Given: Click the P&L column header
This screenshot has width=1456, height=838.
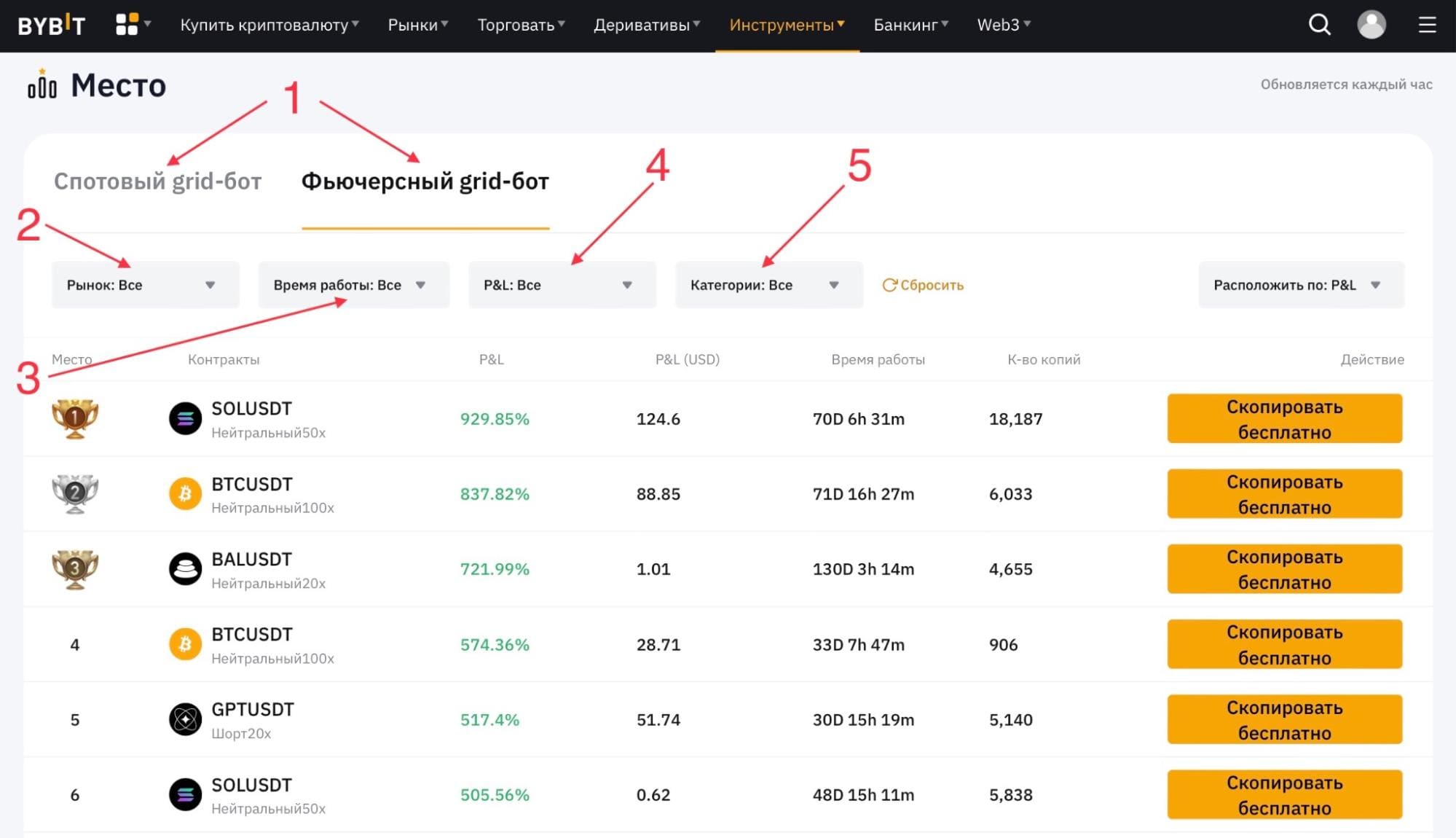Looking at the screenshot, I should (x=492, y=359).
